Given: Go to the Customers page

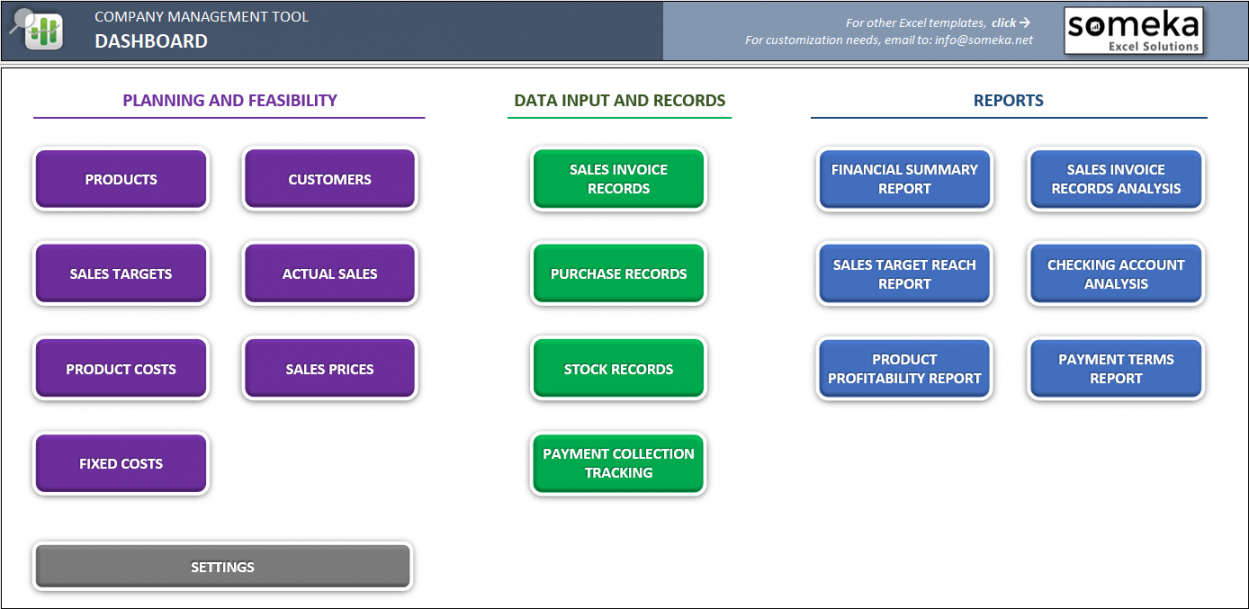Looking at the screenshot, I should click(x=329, y=180).
